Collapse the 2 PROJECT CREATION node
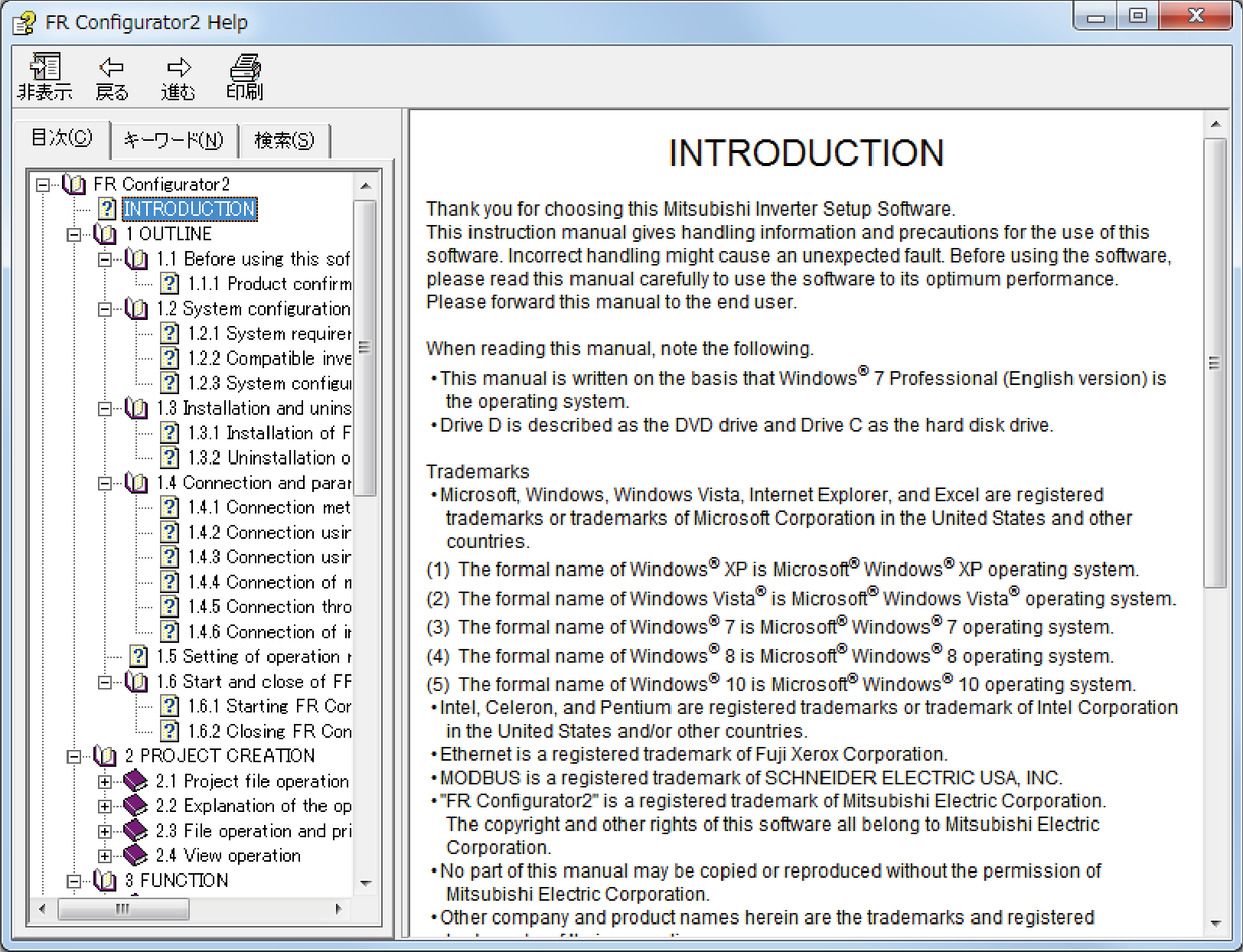The height and width of the screenshot is (952, 1243). (73, 756)
